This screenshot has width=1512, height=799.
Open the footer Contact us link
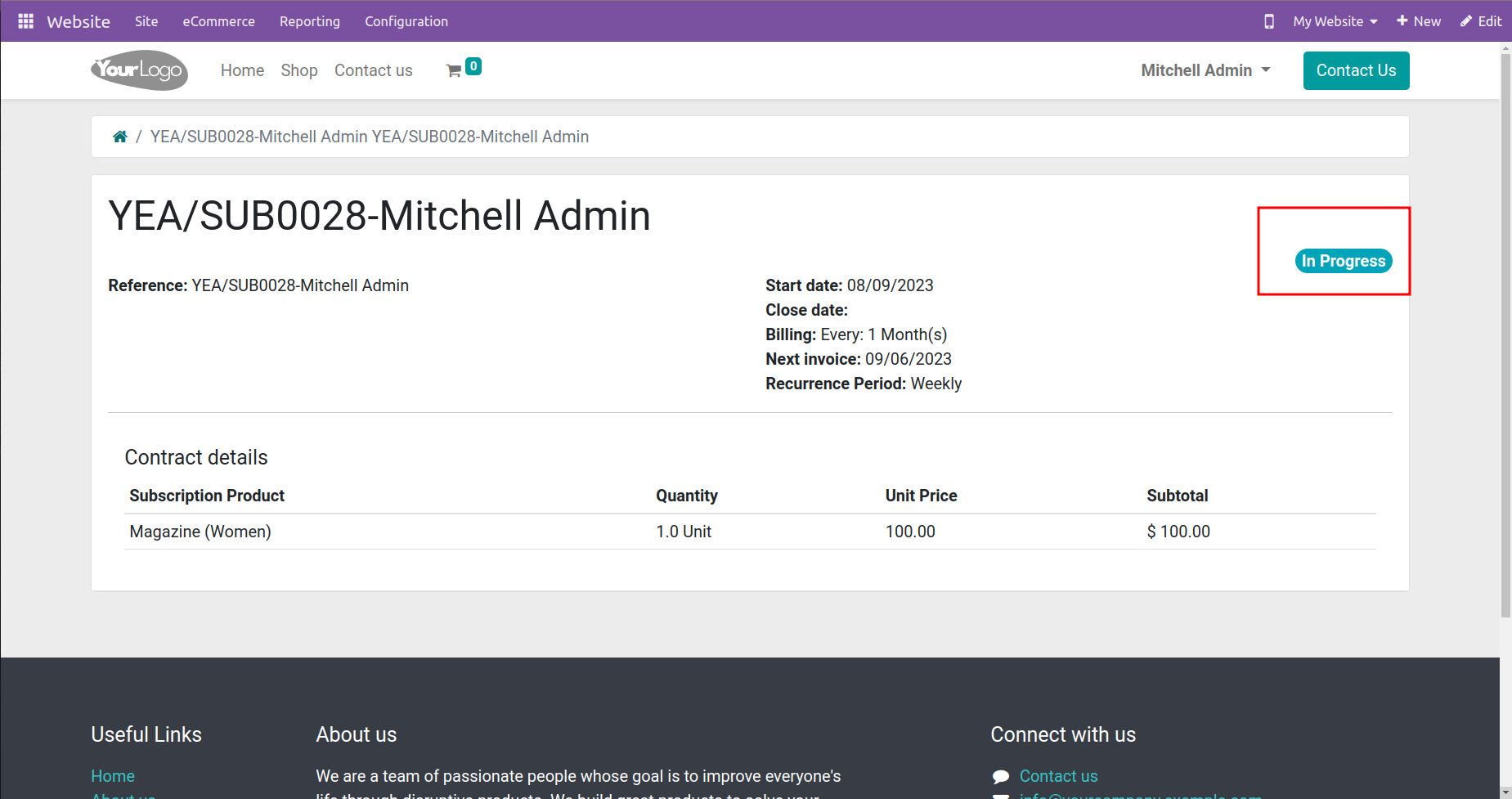[x=1058, y=776]
